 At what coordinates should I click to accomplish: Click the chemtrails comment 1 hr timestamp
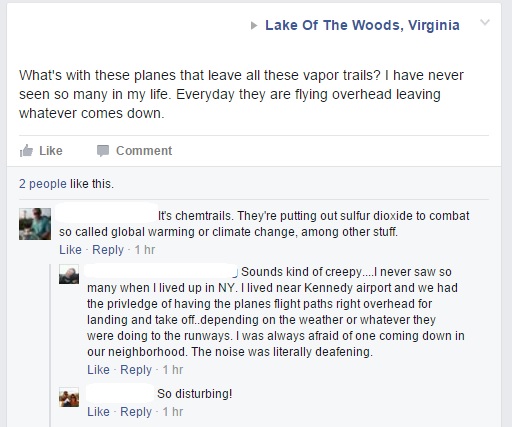point(145,250)
